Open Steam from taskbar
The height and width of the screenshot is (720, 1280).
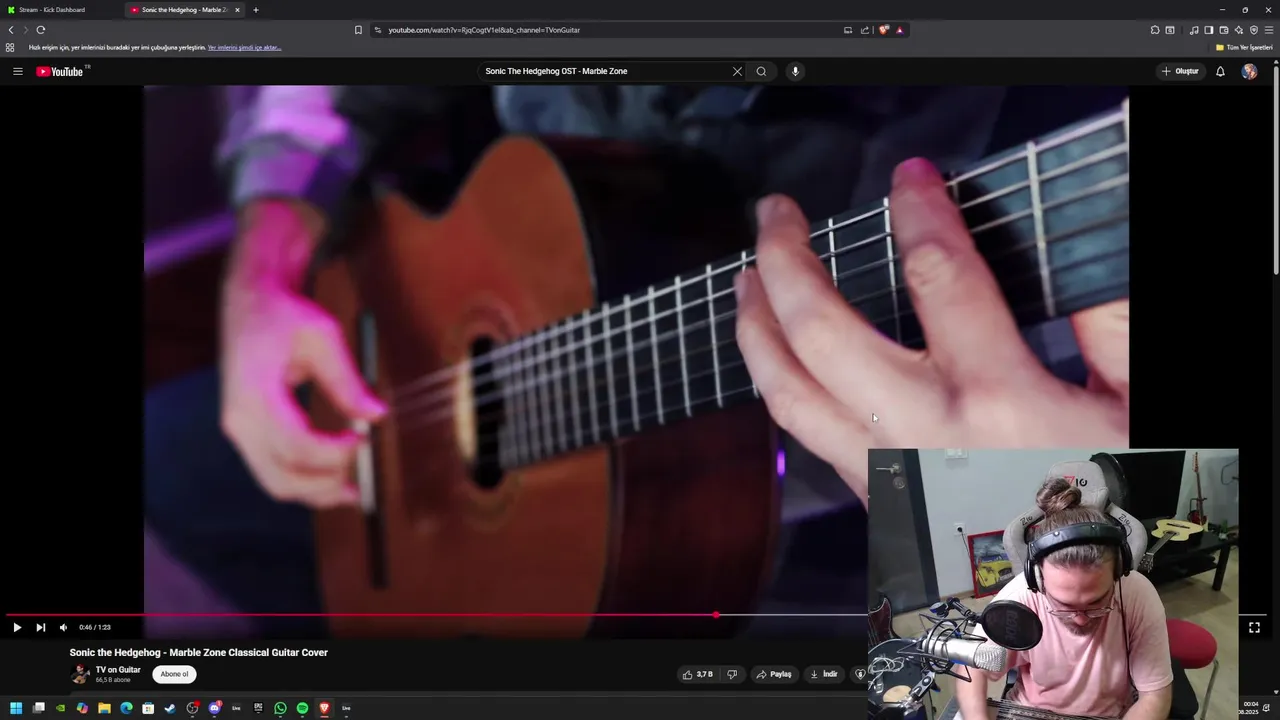tap(170, 708)
